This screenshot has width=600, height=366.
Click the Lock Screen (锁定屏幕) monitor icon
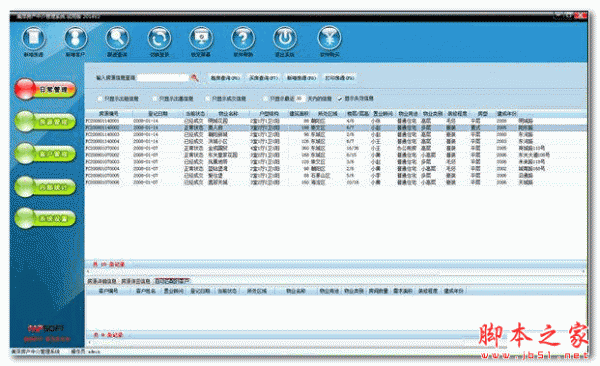coord(201,38)
